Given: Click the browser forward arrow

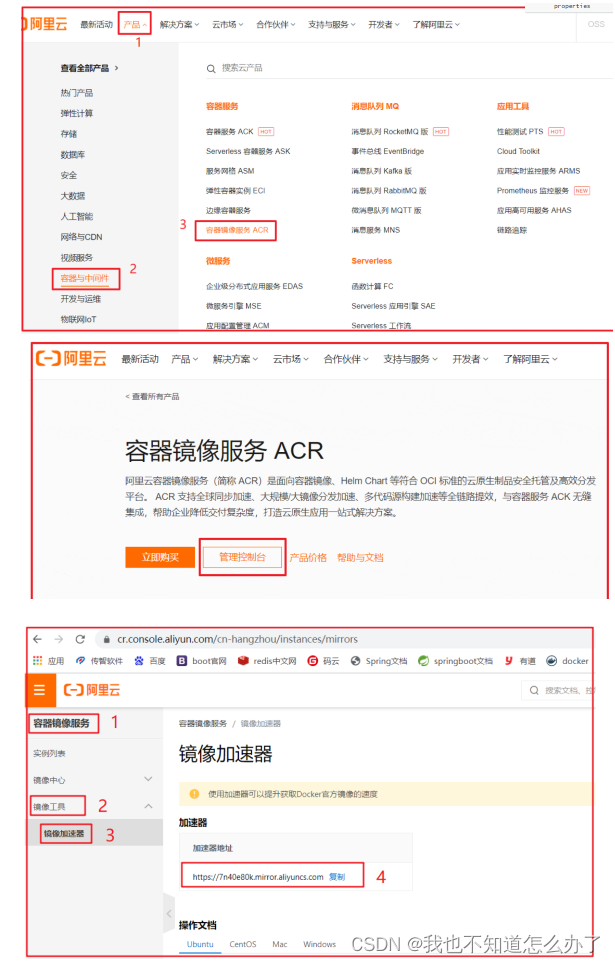Looking at the screenshot, I should [x=58, y=639].
